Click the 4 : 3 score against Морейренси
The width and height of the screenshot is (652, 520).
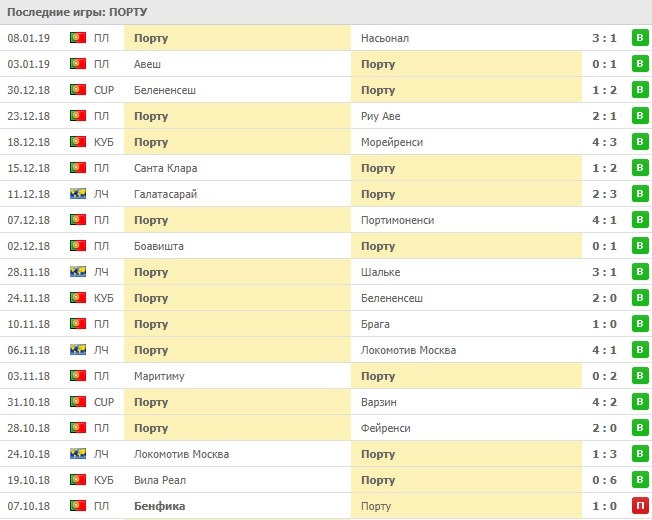point(602,142)
